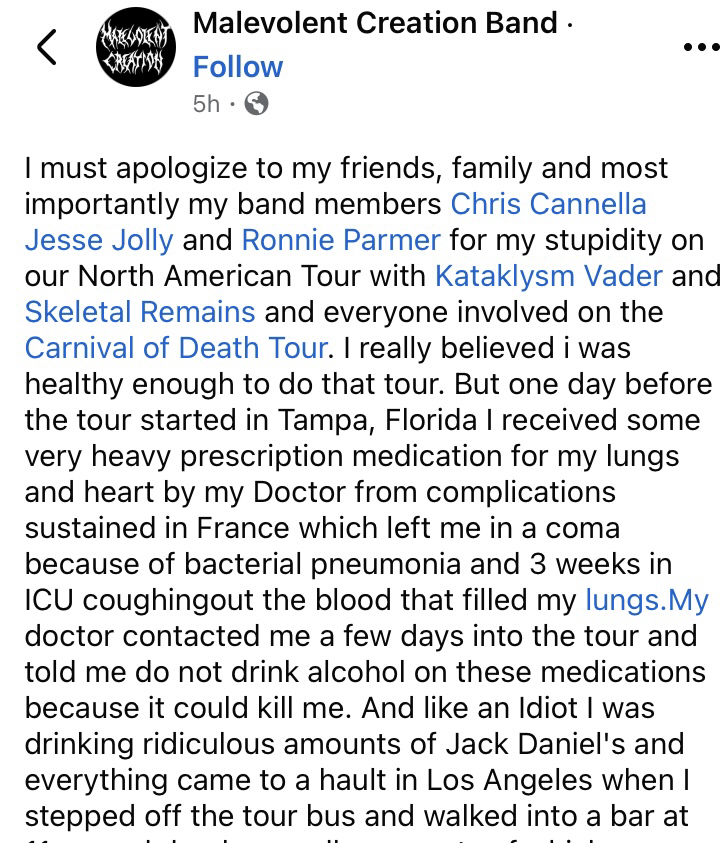Screen dimensions: 728x843
Task: Open Jesse Jolly's tagged profile
Action: coord(99,240)
